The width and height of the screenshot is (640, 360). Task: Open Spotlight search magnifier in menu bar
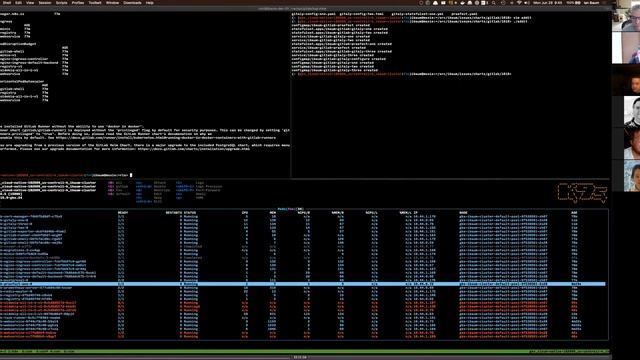pyautogui.click(x=493, y=2)
